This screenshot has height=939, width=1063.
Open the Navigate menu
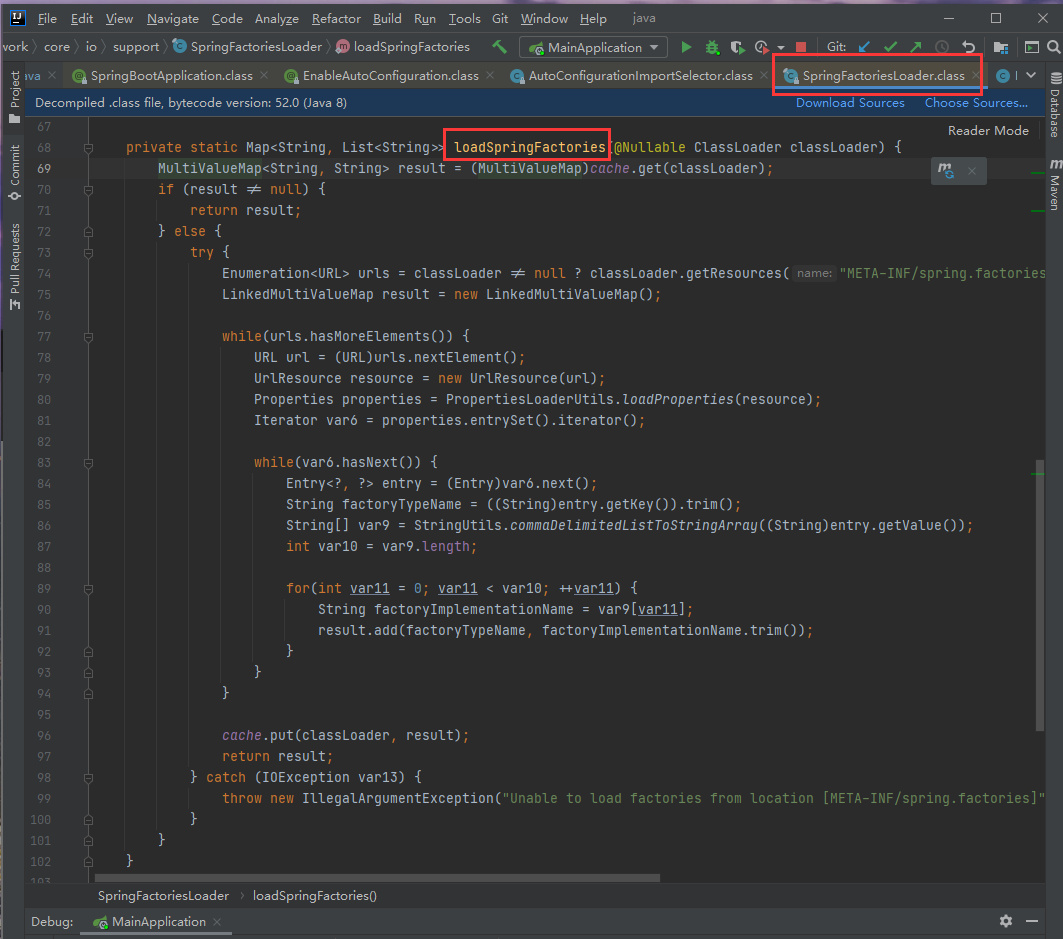[172, 18]
